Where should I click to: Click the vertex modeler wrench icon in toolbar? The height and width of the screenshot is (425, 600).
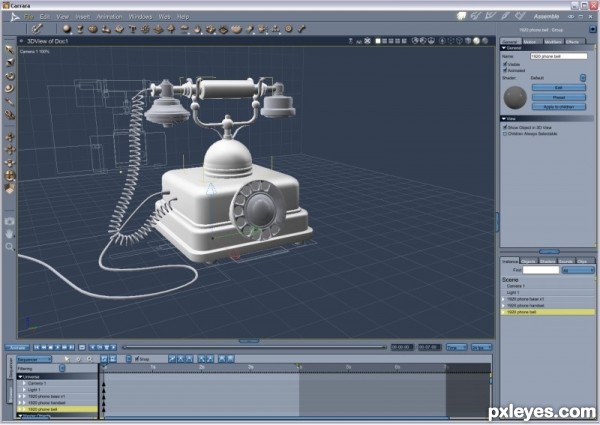(38, 29)
